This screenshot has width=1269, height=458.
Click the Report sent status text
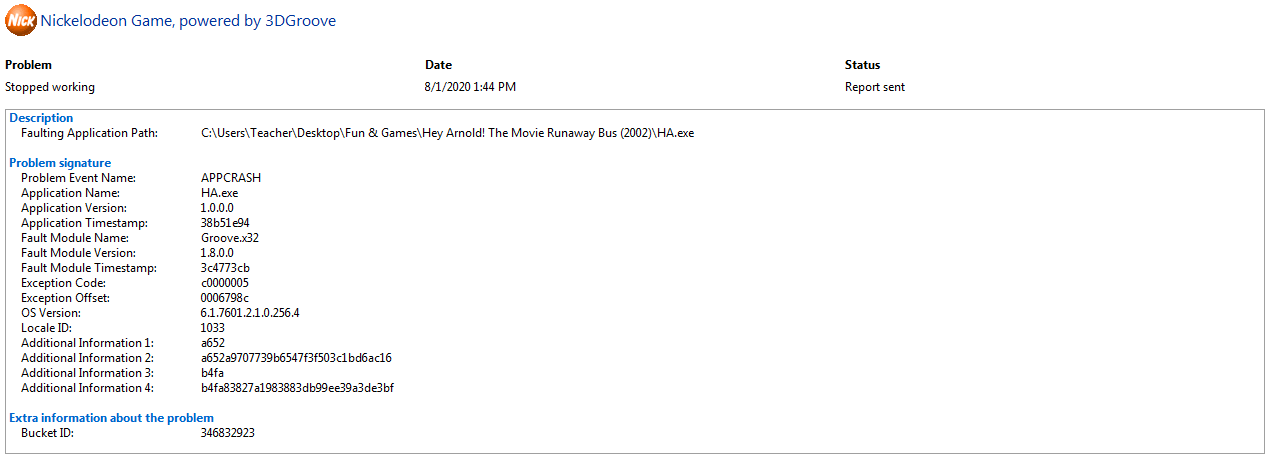[x=875, y=87]
